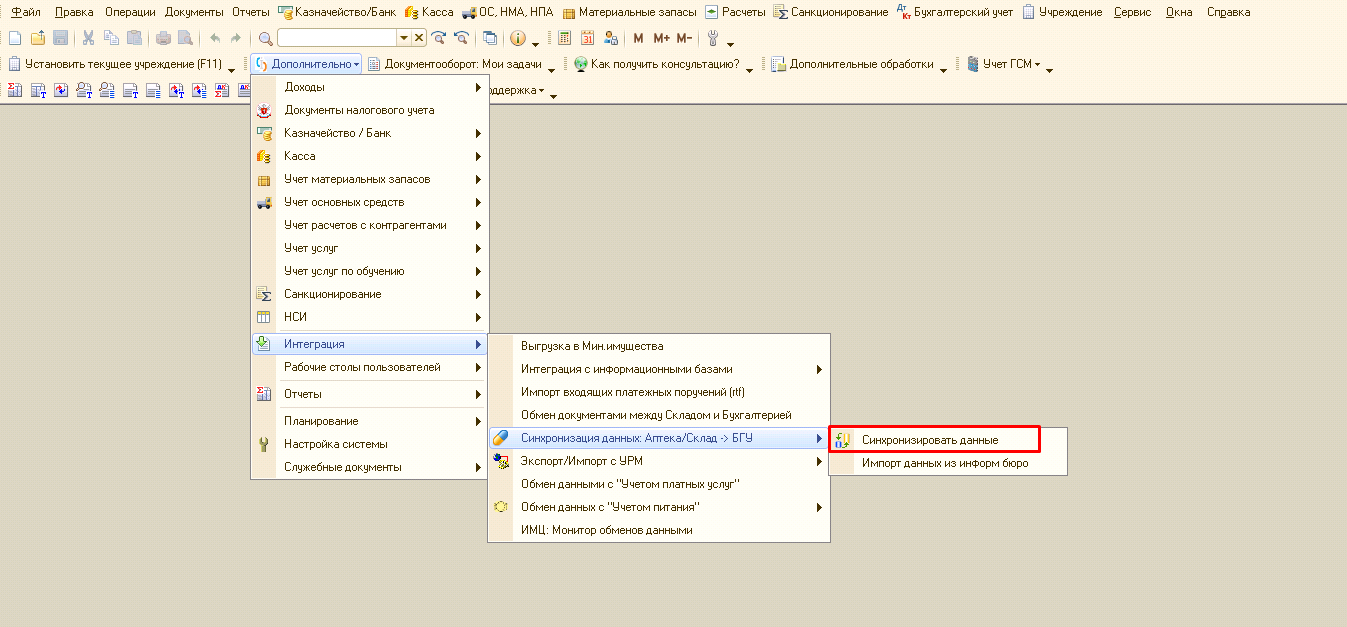
Task: Click the magnifier search icon
Action: [265, 38]
